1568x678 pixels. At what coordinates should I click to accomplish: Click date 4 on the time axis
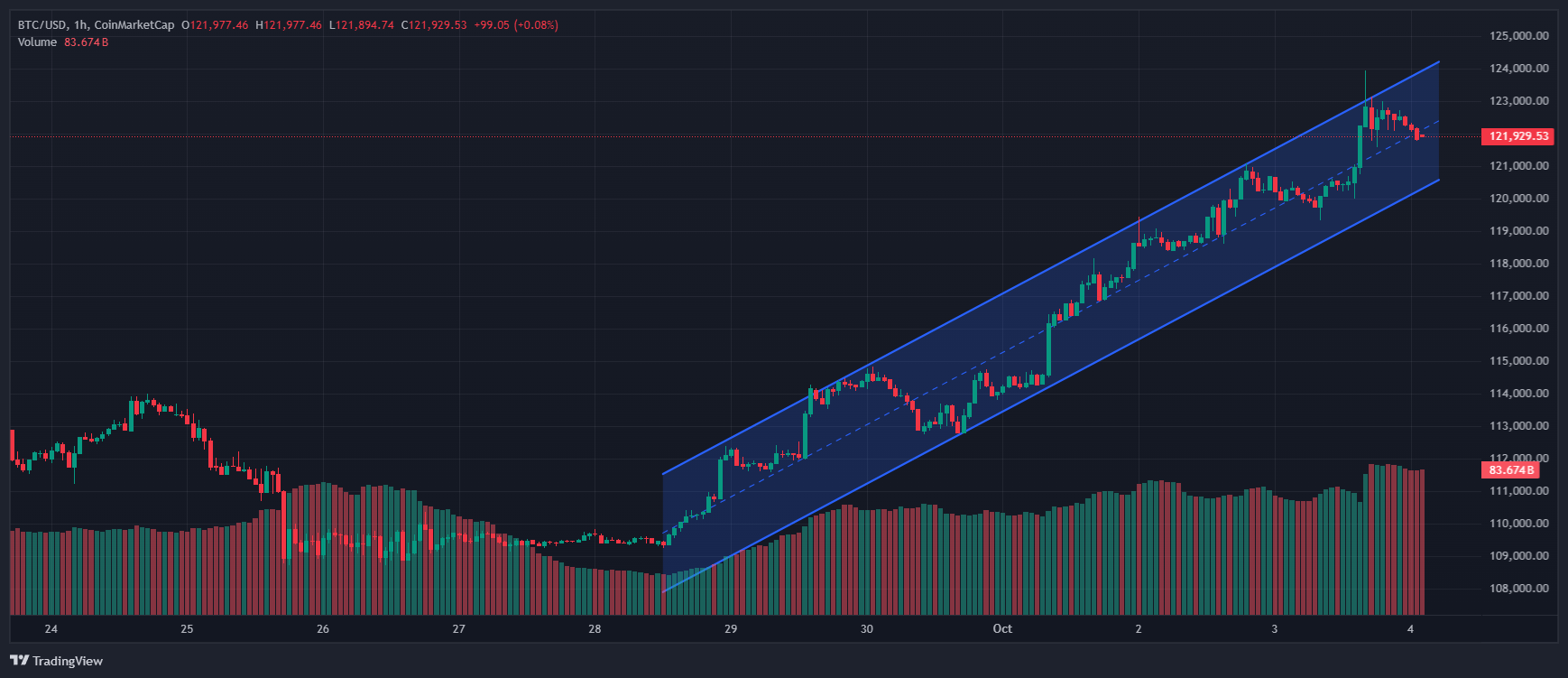click(x=1410, y=629)
